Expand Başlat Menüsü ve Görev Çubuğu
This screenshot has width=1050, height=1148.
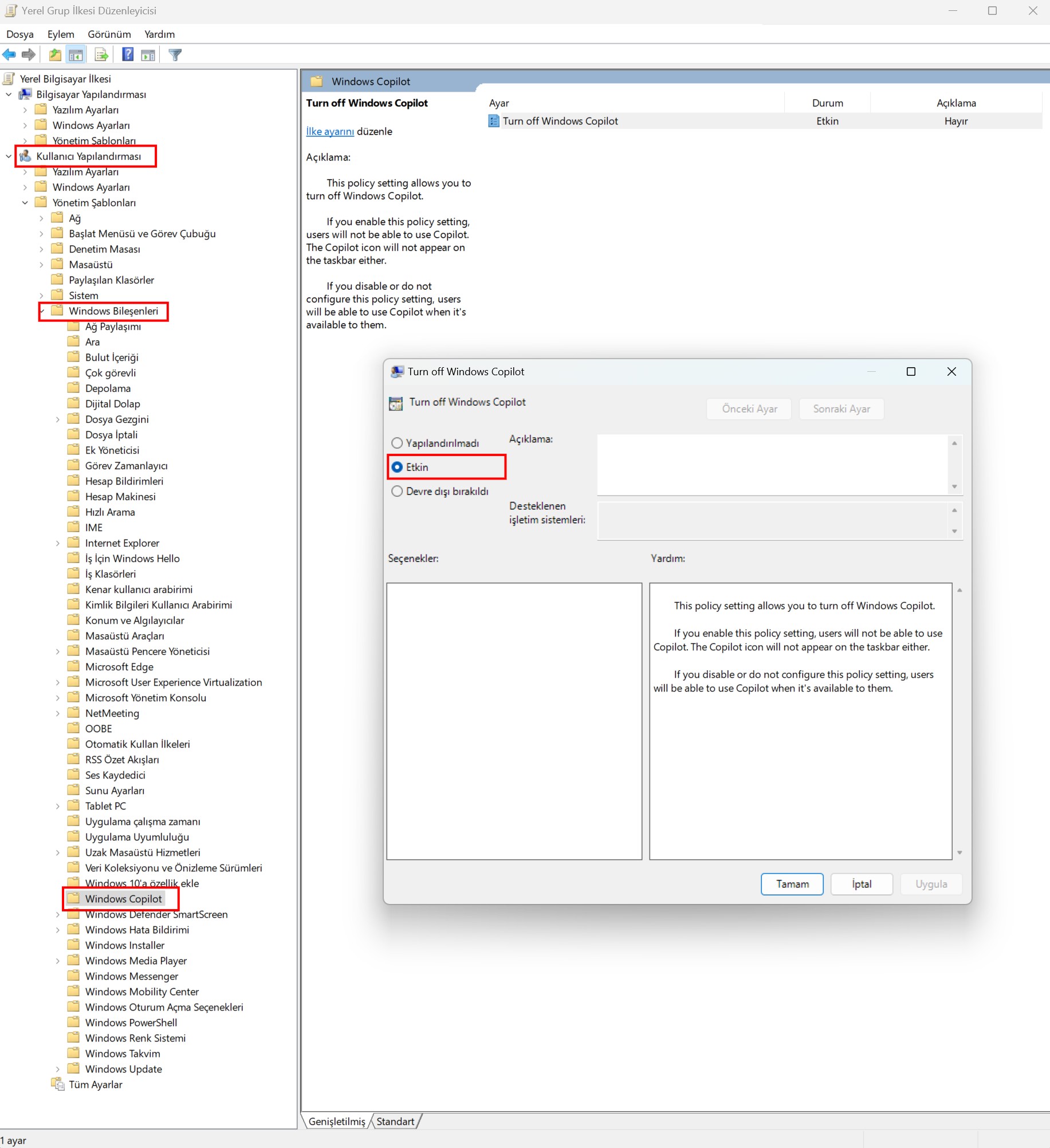click(41, 234)
